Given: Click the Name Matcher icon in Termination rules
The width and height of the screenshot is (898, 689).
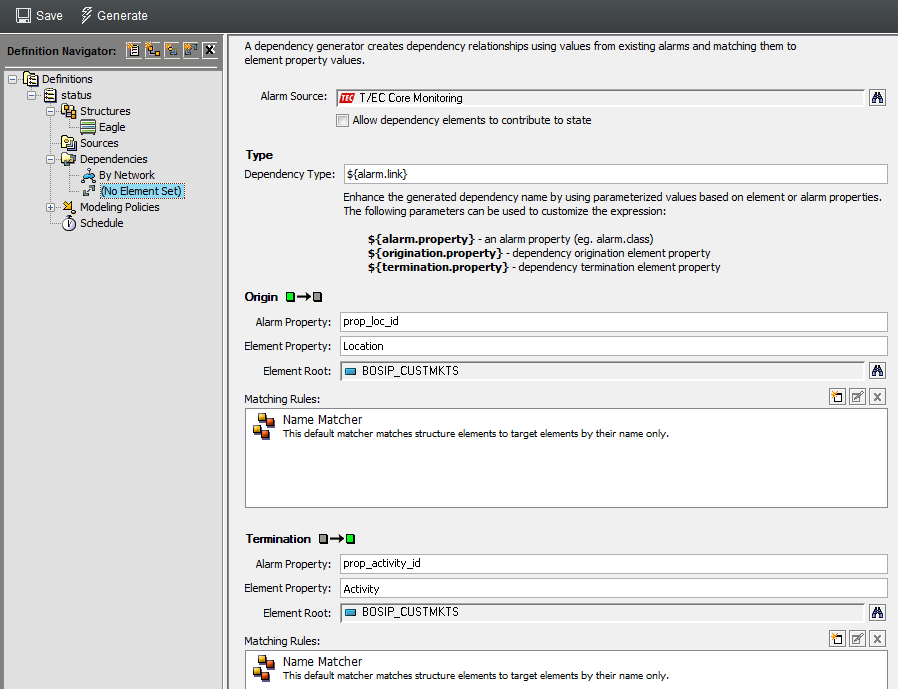Looking at the screenshot, I should pyautogui.click(x=263, y=668).
